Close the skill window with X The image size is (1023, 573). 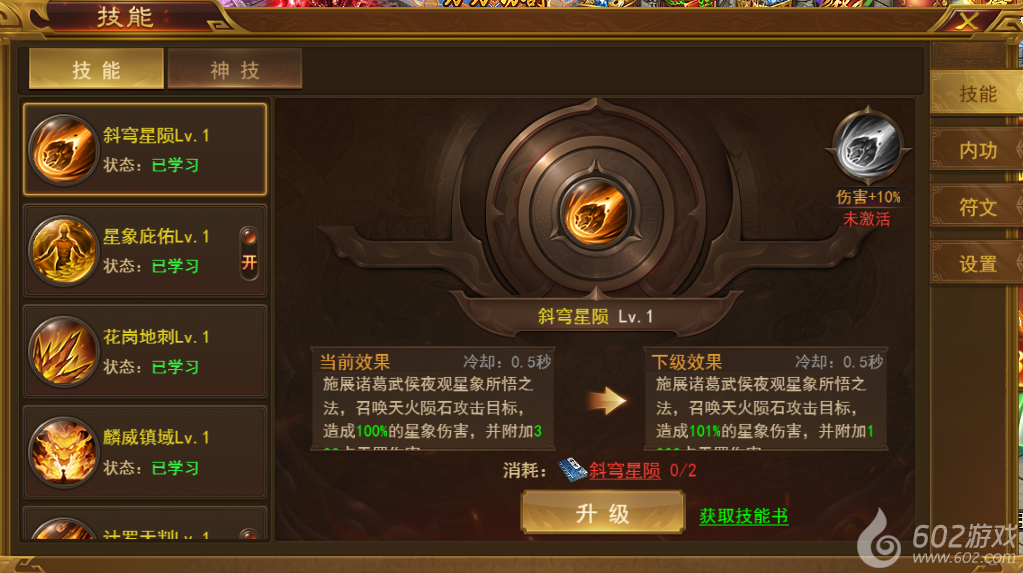968,21
